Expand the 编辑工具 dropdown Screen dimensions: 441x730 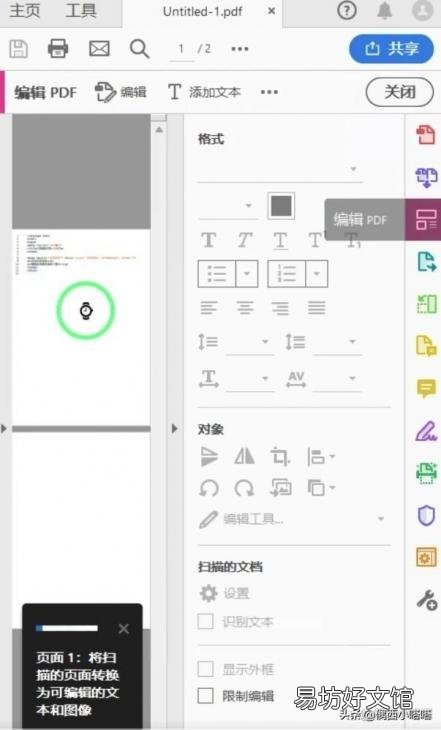pos(381,519)
